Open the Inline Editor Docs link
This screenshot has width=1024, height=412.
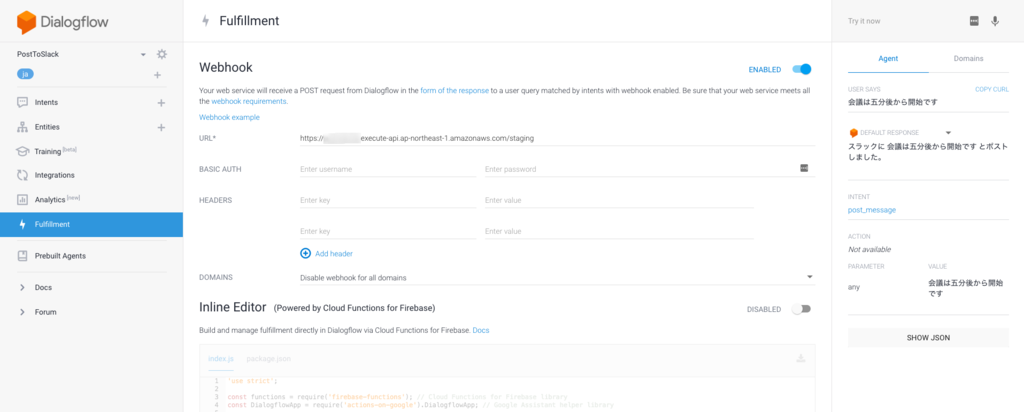[x=481, y=330]
